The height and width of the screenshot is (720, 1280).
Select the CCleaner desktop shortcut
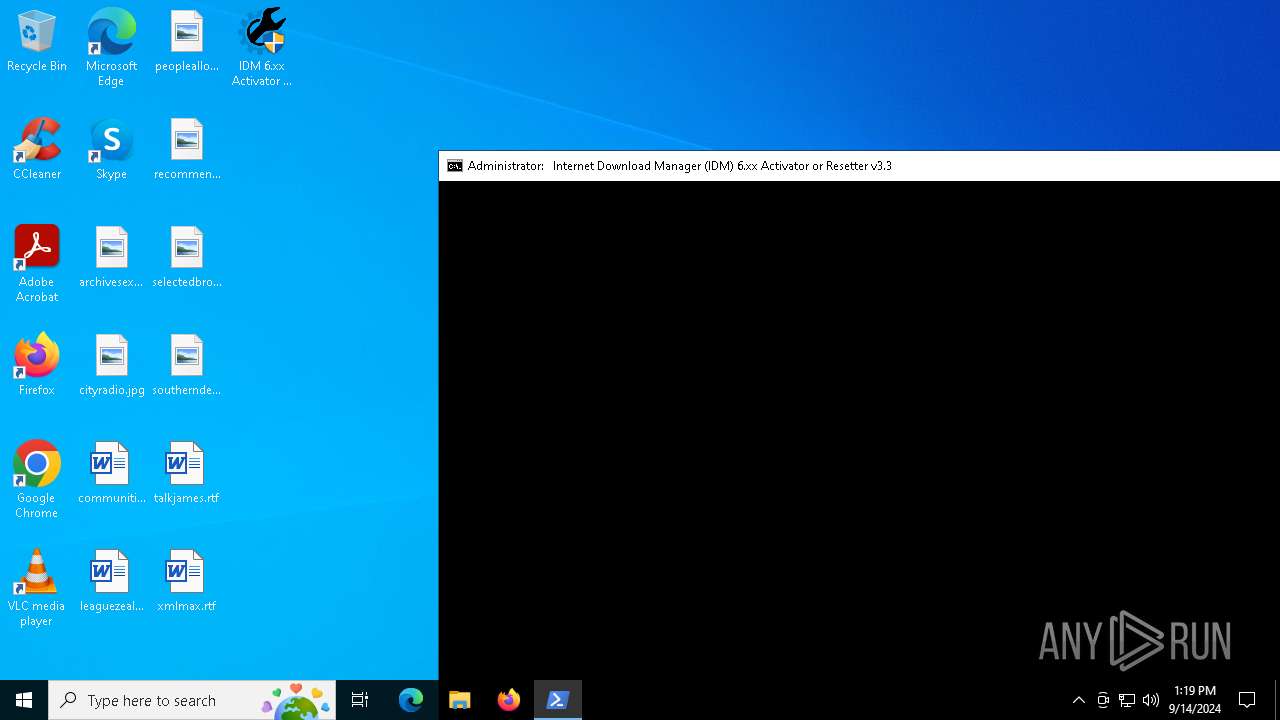coord(37,150)
